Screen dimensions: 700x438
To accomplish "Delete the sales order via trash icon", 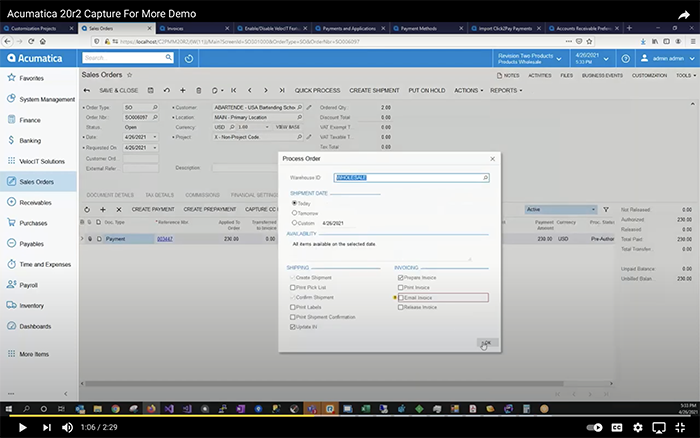I will tap(199, 90).
